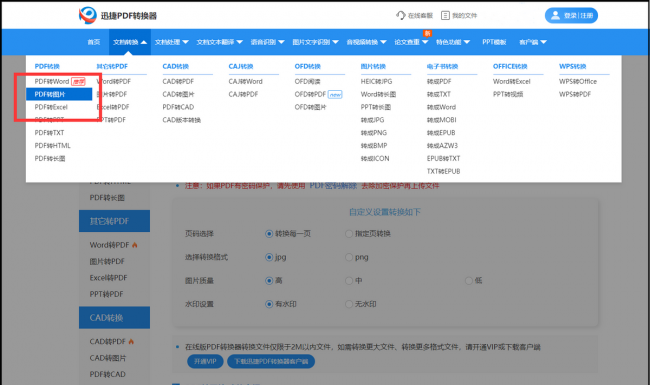Click the fire icon beside sidebar Word转PDF
The height and width of the screenshot is (385, 650).
[x=134, y=245]
